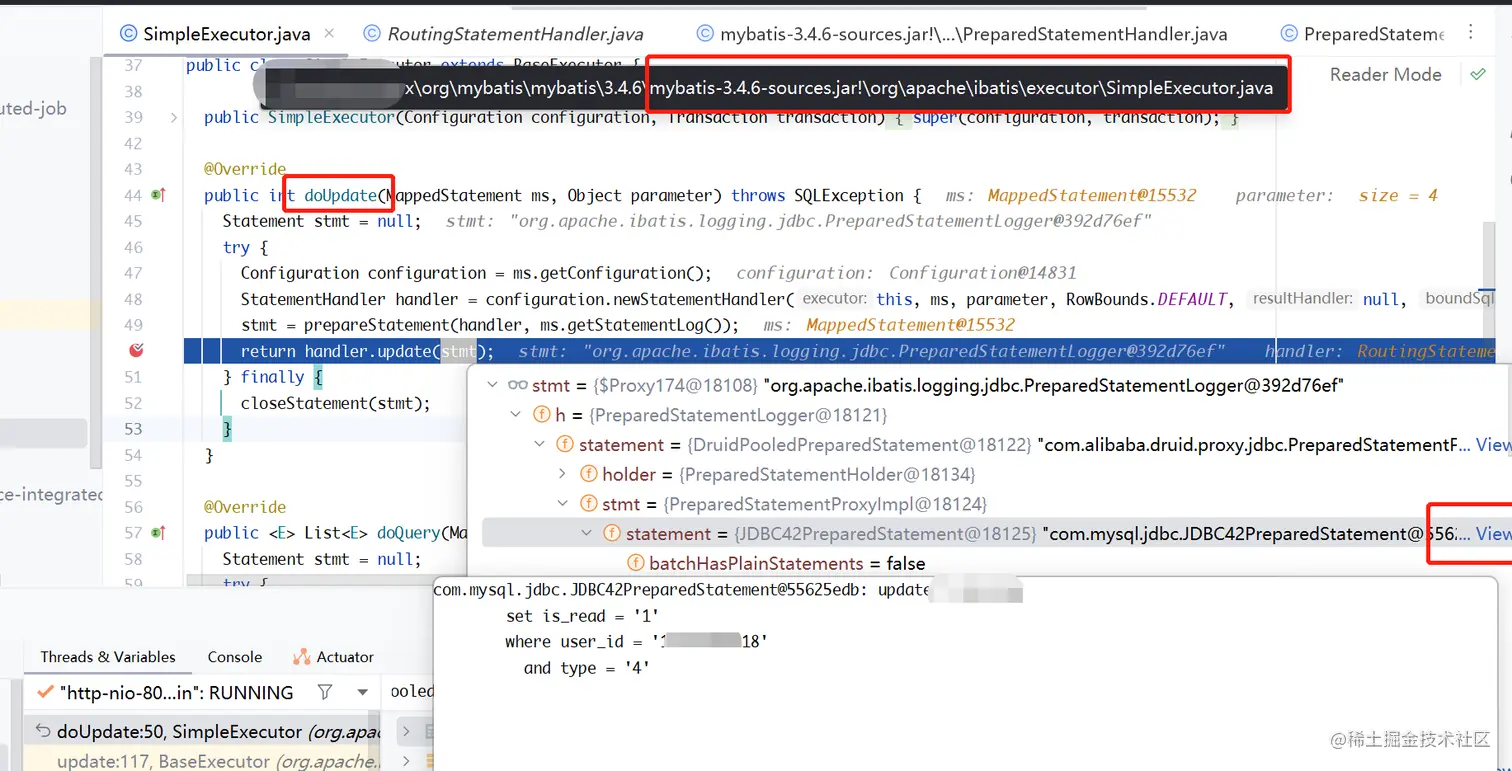Close the SimpleExecutor.java tab

(x=330, y=34)
